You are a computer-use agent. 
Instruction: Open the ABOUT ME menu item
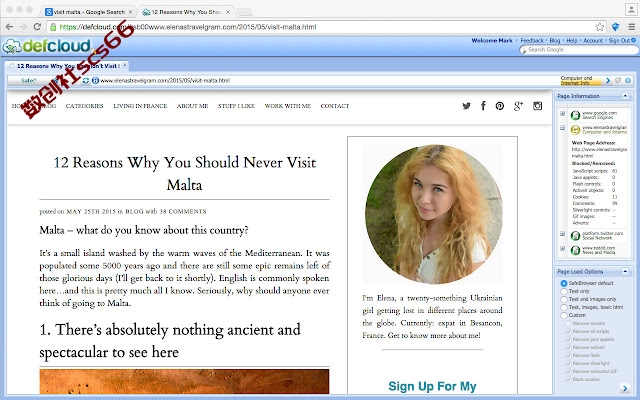coord(192,106)
